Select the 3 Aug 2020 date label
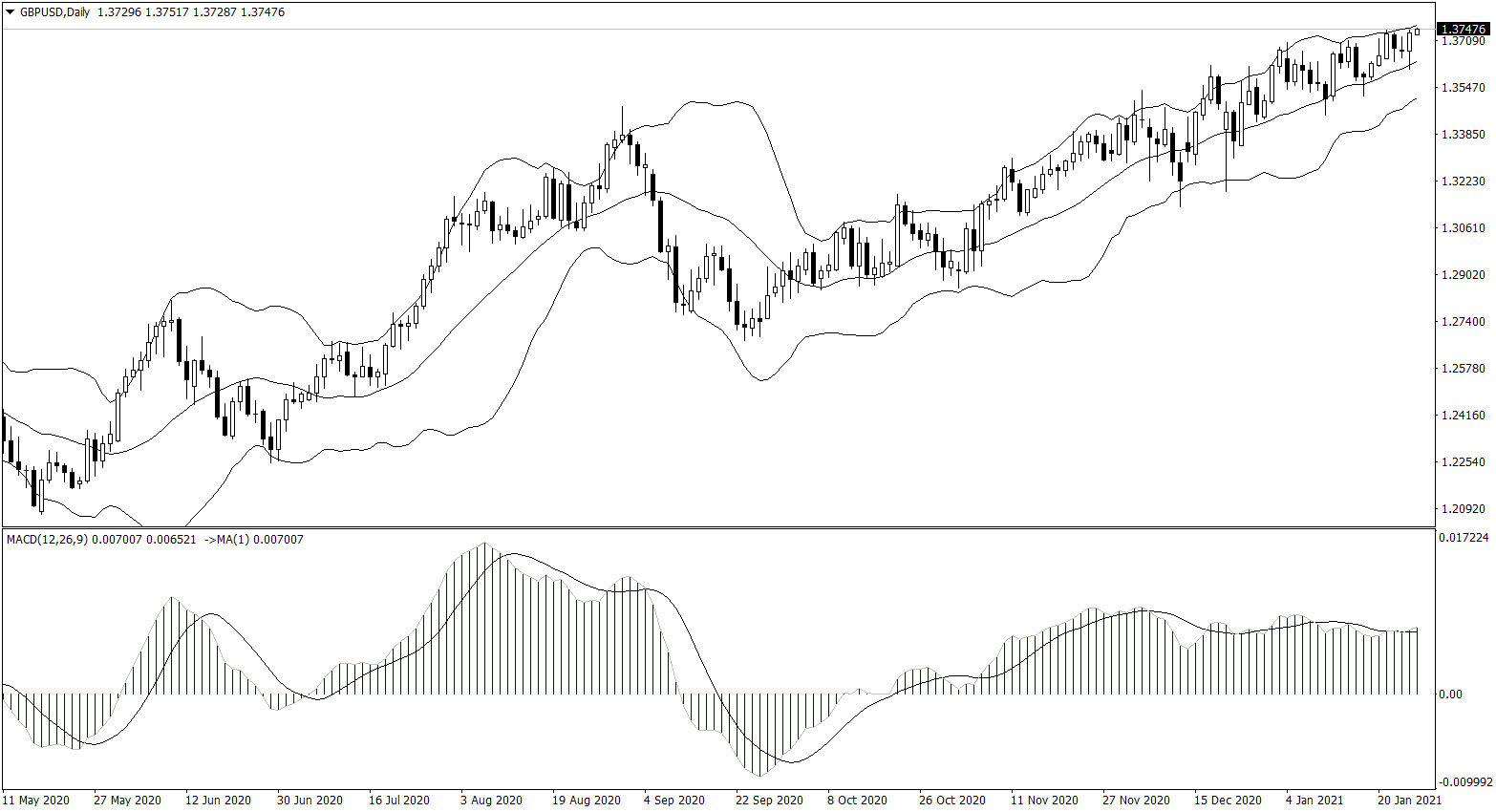Screen dimensions: 1496x812 [x=491, y=800]
